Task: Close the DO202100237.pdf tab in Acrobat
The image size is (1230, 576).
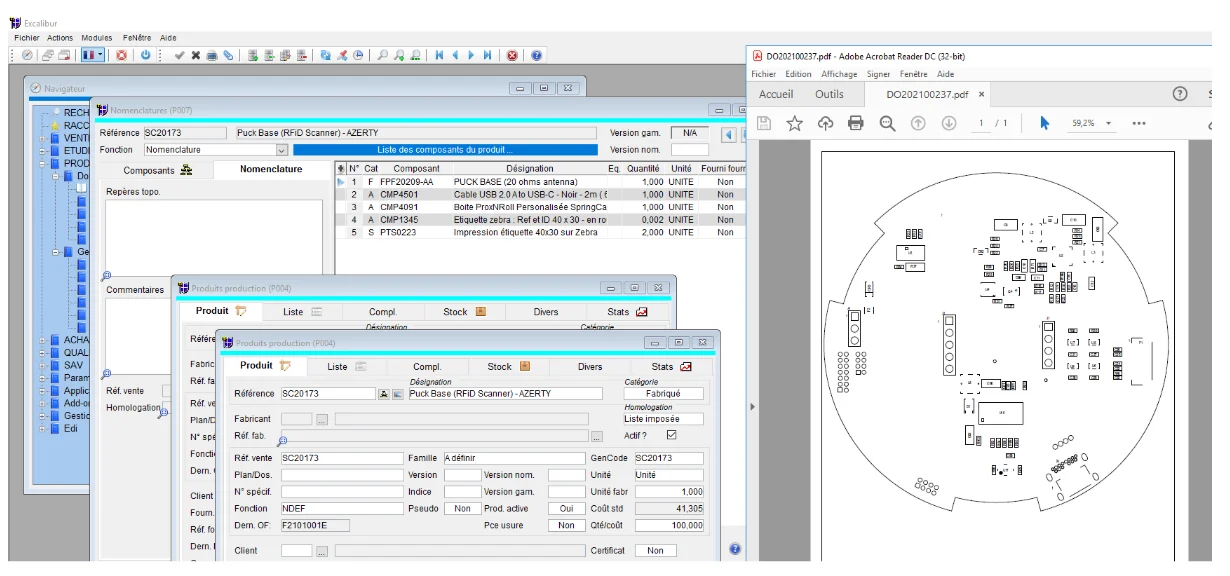Action: click(982, 95)
